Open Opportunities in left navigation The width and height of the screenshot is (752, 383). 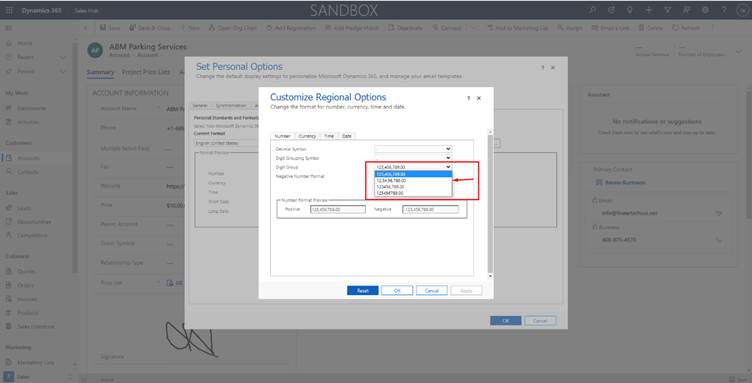34,222
